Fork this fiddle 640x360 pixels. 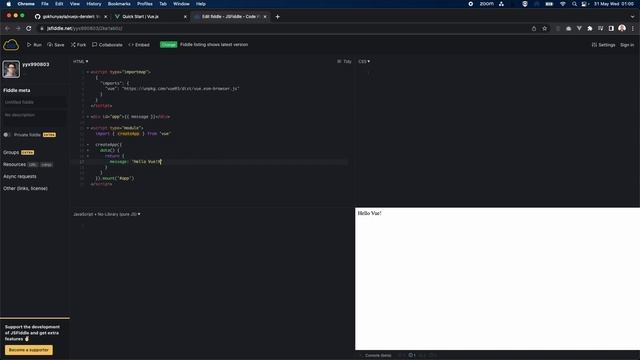78,45
